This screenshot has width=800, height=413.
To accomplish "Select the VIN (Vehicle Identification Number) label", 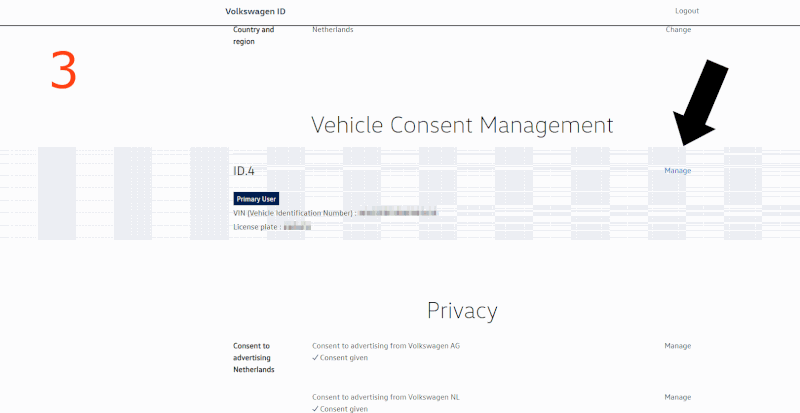I will (x=295, y=213).
